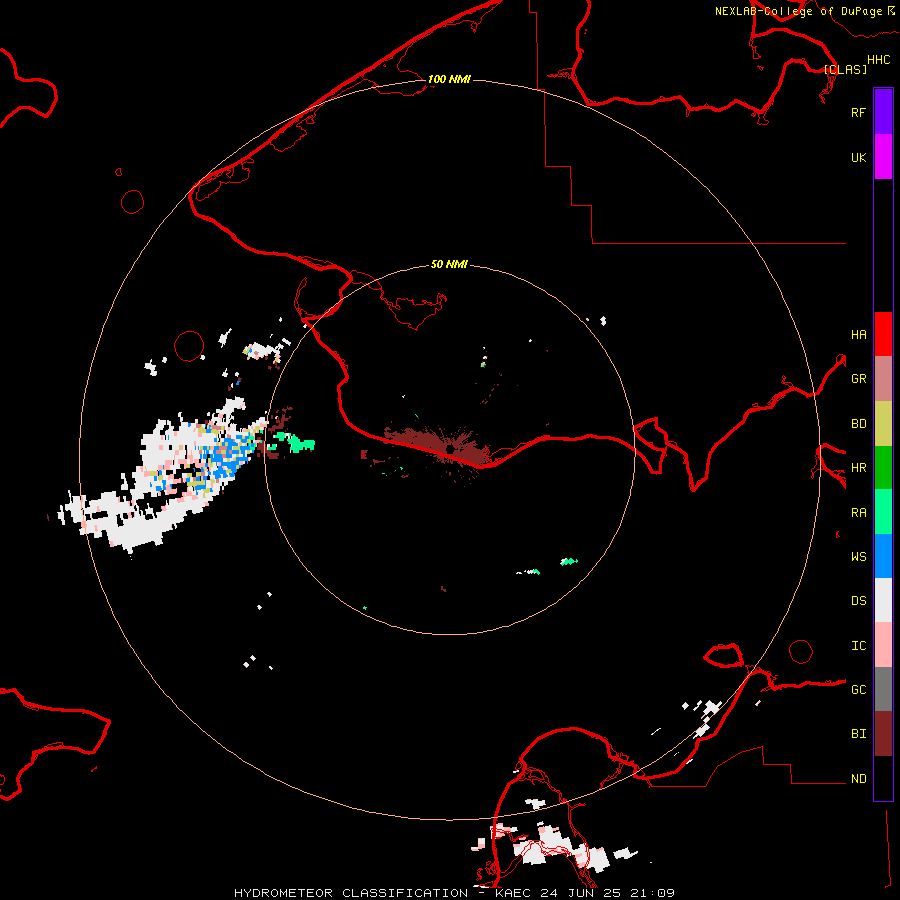Image resolution: width=900 pixels, height=900 pixels.
Task: Select the GC ground clutter gray swatch
Action: 883,689
